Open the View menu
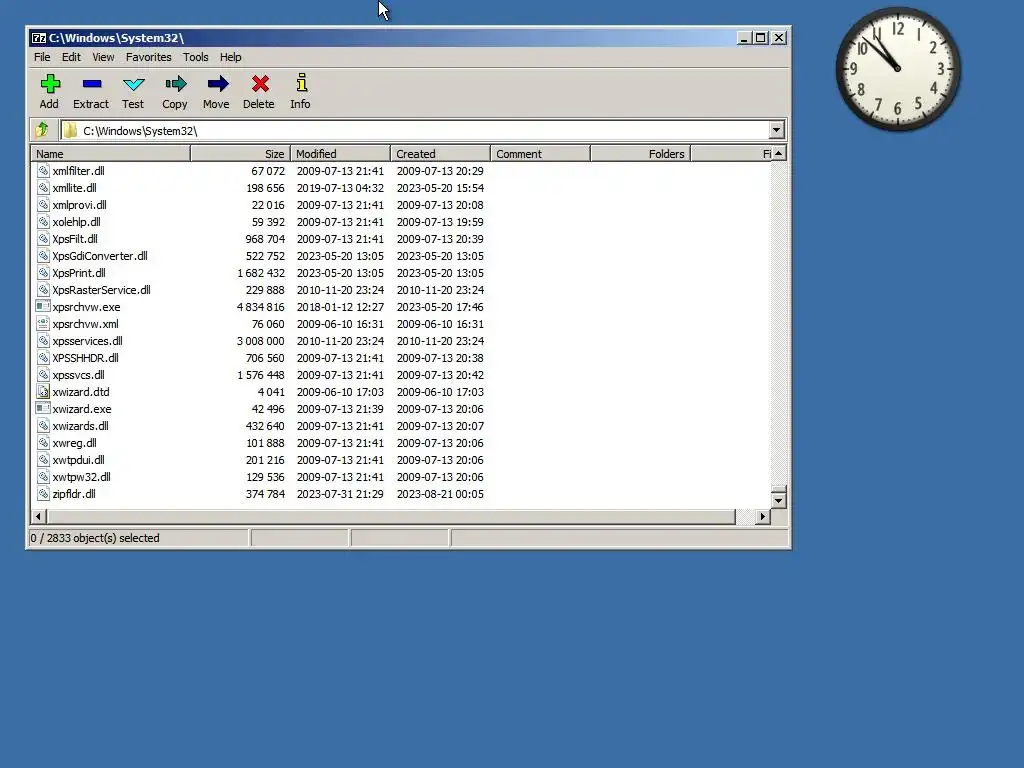Image resolution: width=1024 pixels, height=768 pixels. click(x=103, y=57)
